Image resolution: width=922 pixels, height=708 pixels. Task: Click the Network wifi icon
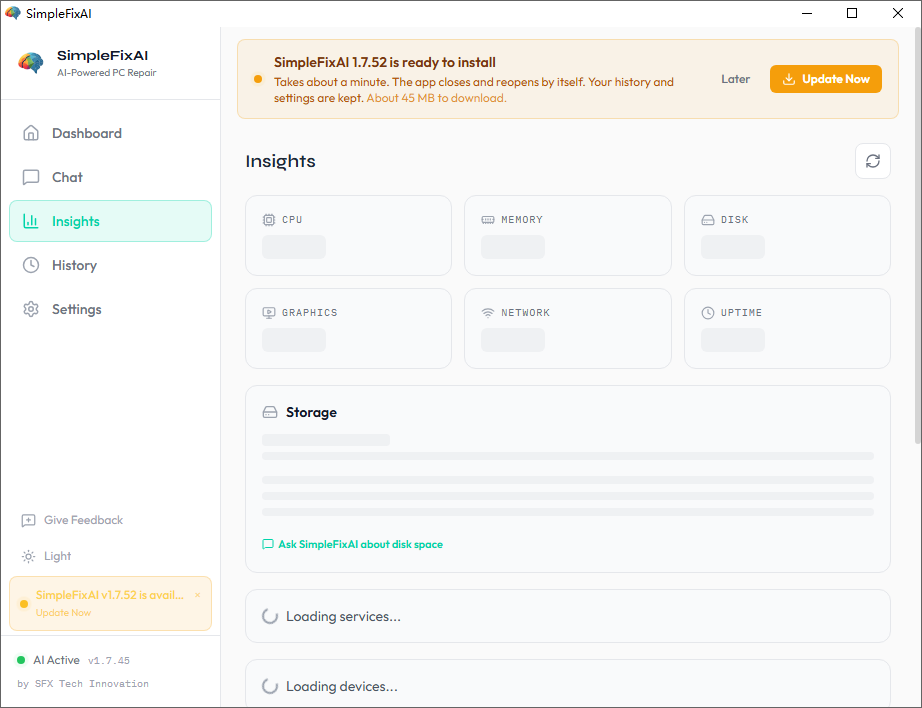click(x=488, y=313)
